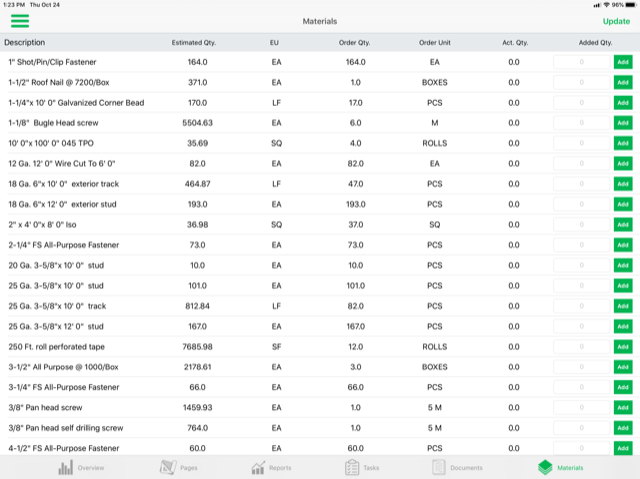Tap the Update link at top right
Image resolution: width=640 pixels, height=479 pixels.
(616, 21)
